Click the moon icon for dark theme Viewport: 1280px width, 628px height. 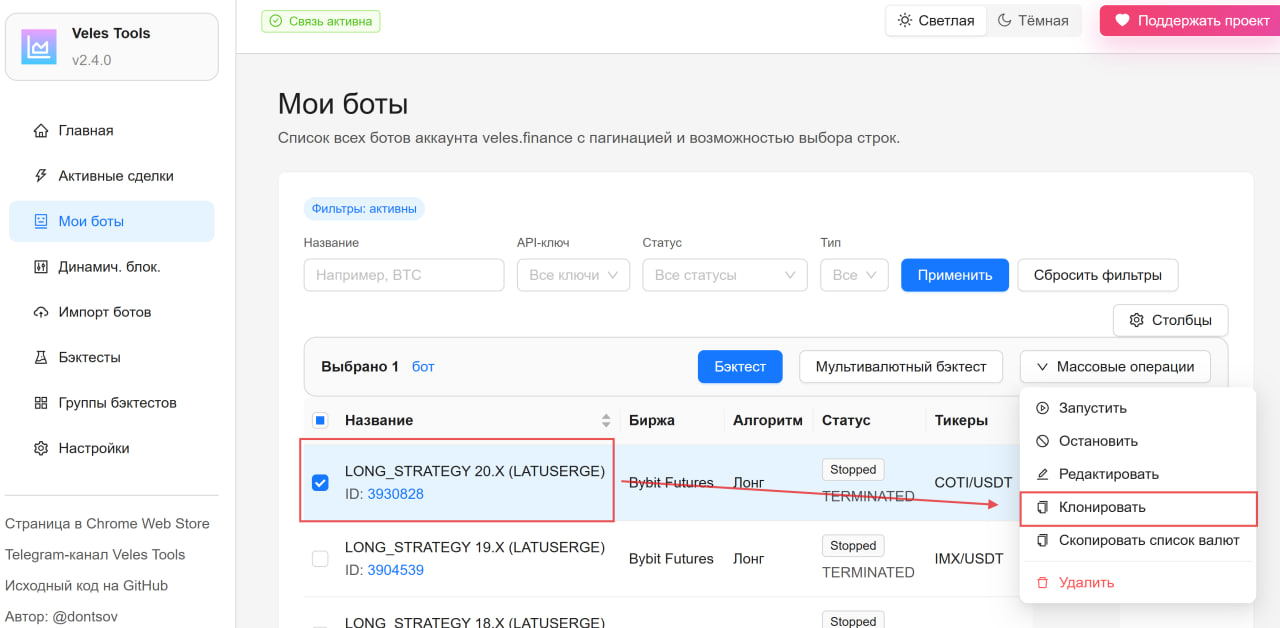pos(1005,20)
